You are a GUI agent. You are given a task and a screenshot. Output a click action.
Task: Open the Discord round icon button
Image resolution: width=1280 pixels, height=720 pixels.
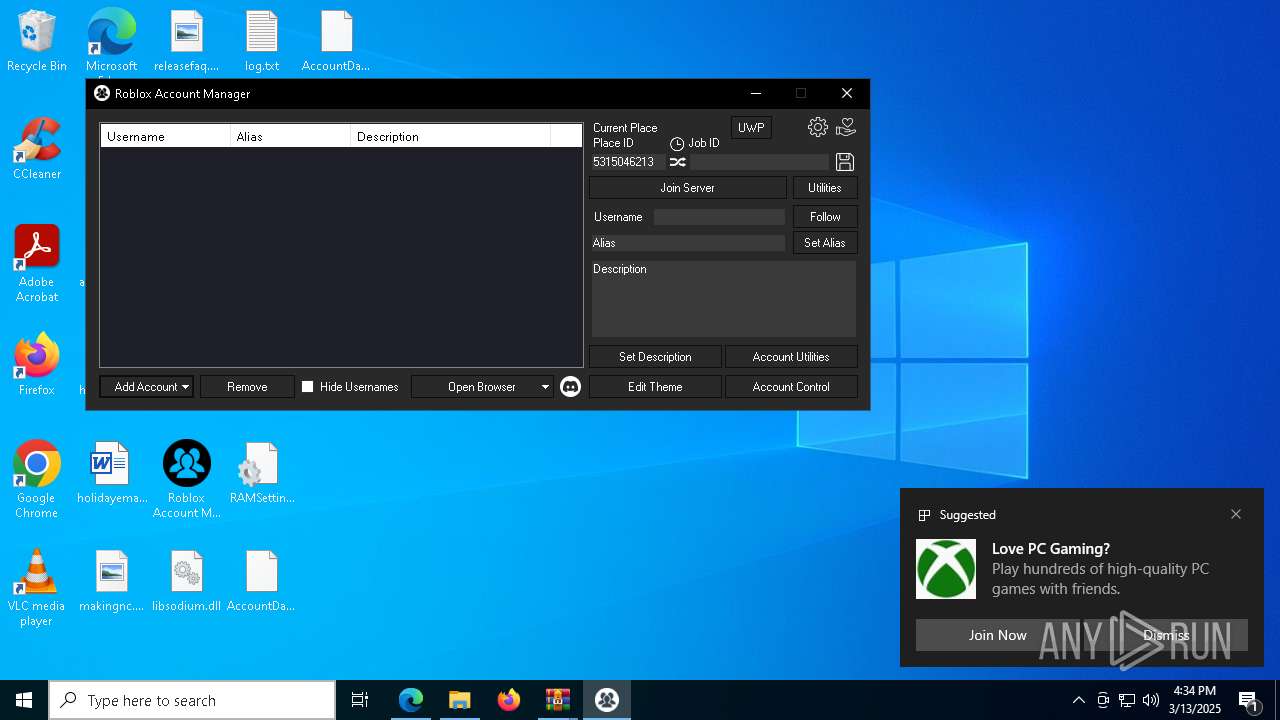(570, 387)
